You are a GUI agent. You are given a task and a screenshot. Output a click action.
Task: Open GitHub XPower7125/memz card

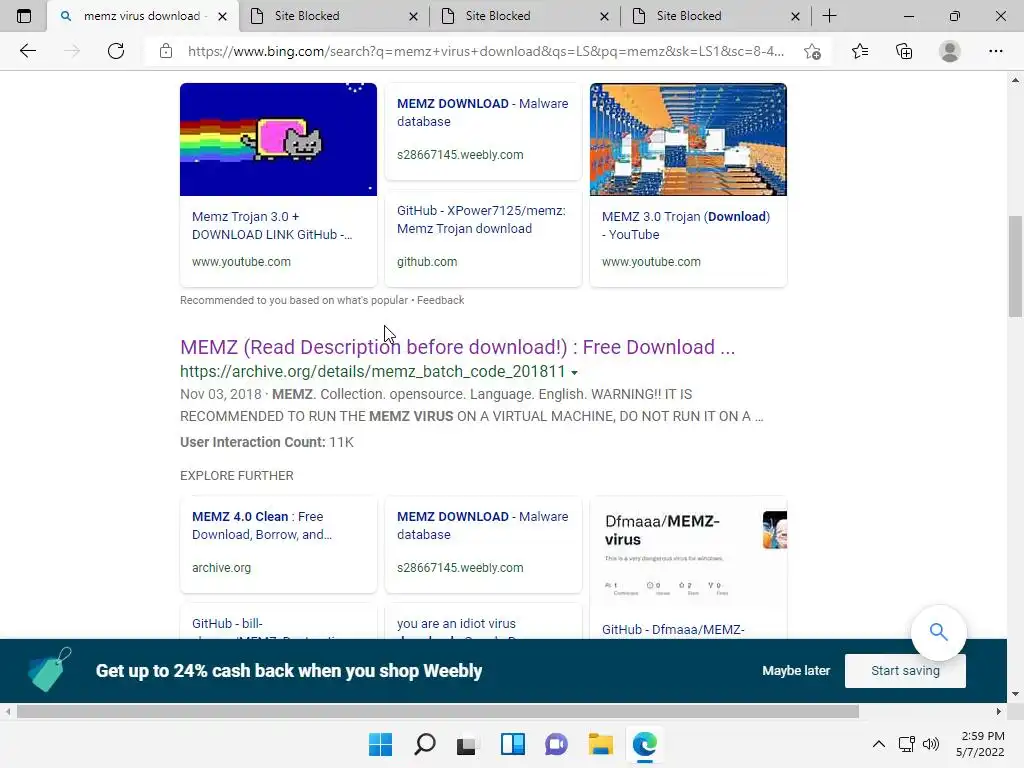coord(483,238)
